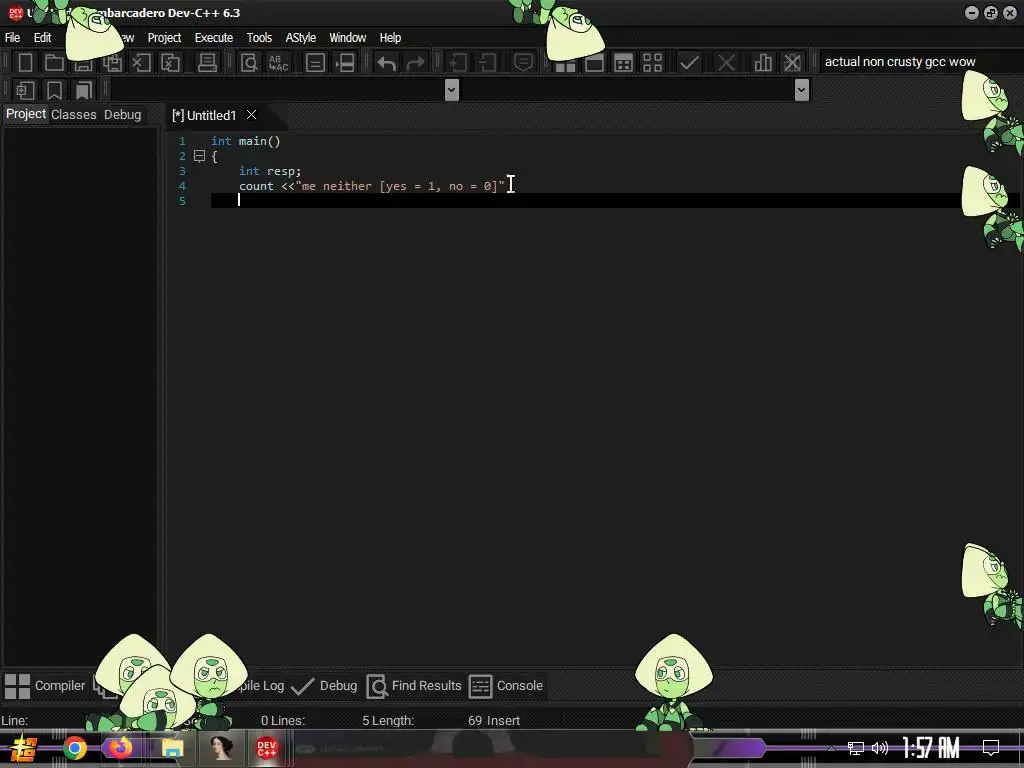
Task: Switch to the Project sidebar tab
Action: pyautogui.click(x=26, y=114)
